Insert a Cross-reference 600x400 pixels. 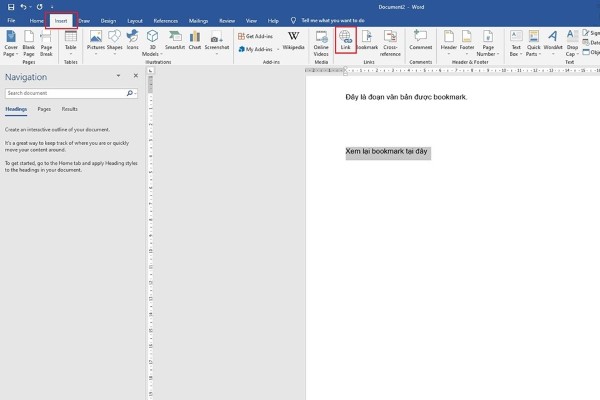[x=390, y=43]
